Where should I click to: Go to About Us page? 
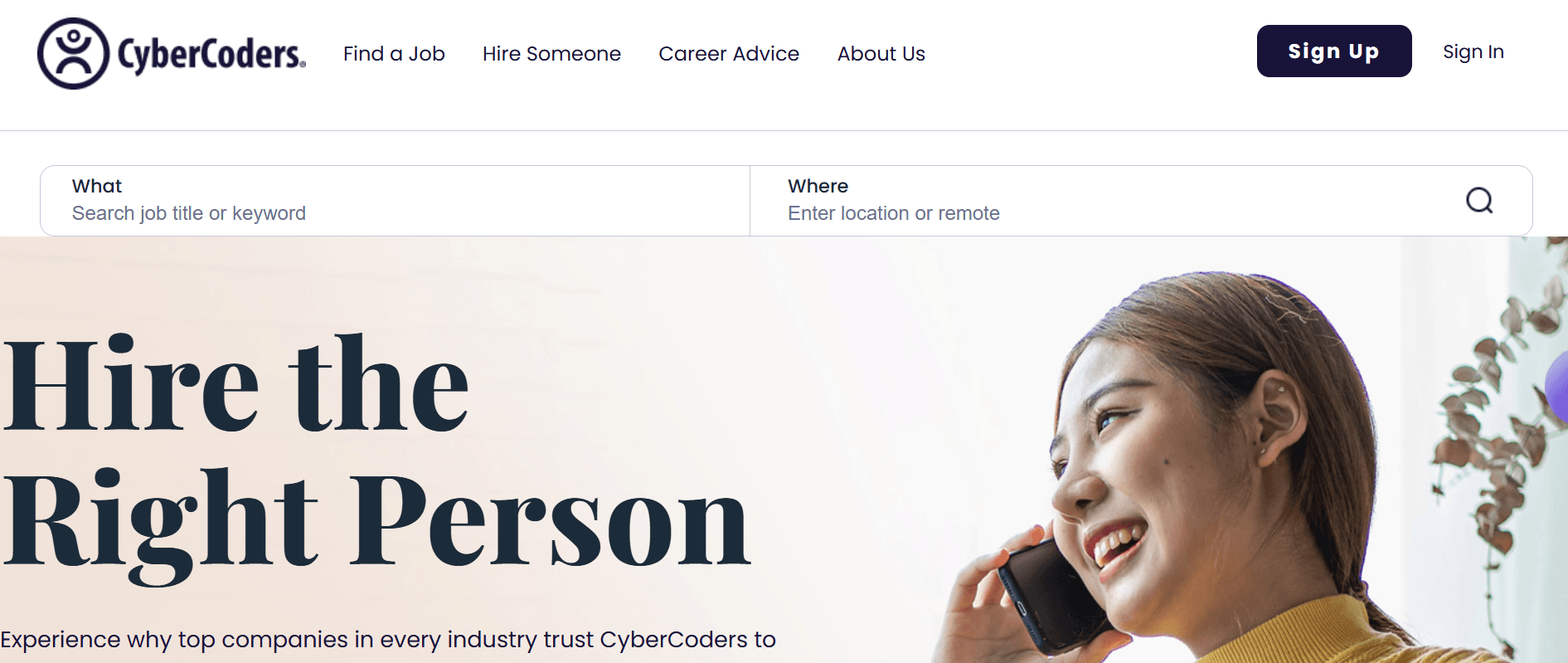coord(881,54)
